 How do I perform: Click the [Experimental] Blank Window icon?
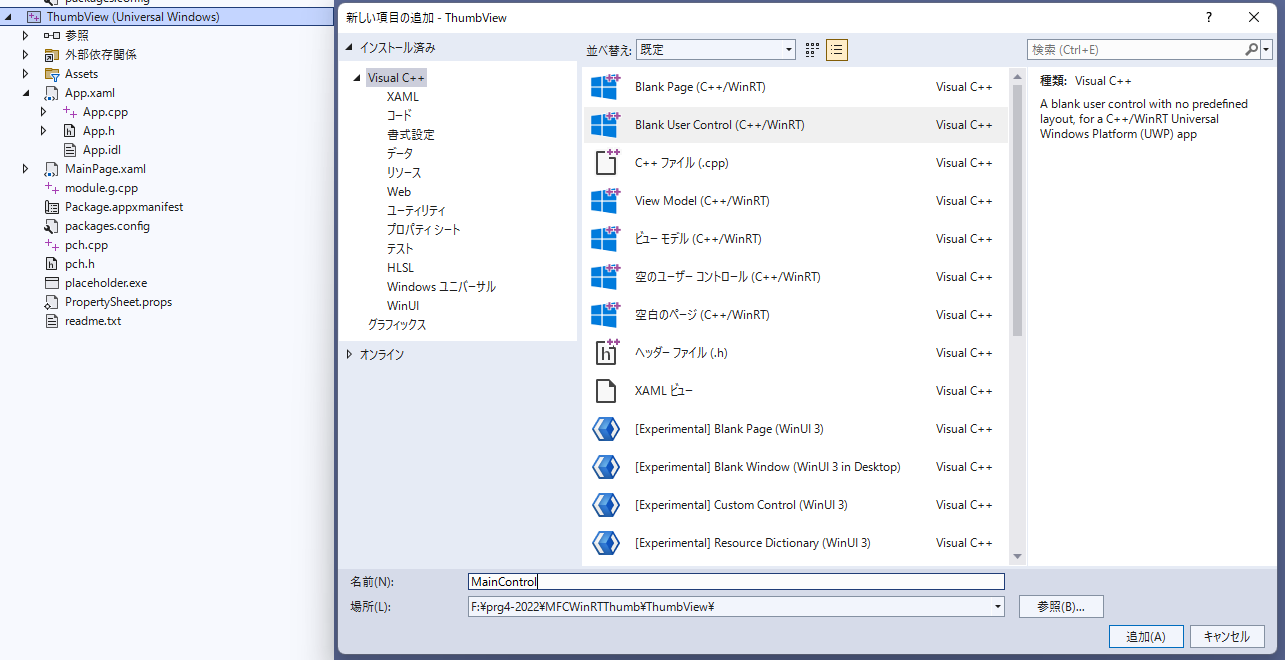(x=606, y=467)
